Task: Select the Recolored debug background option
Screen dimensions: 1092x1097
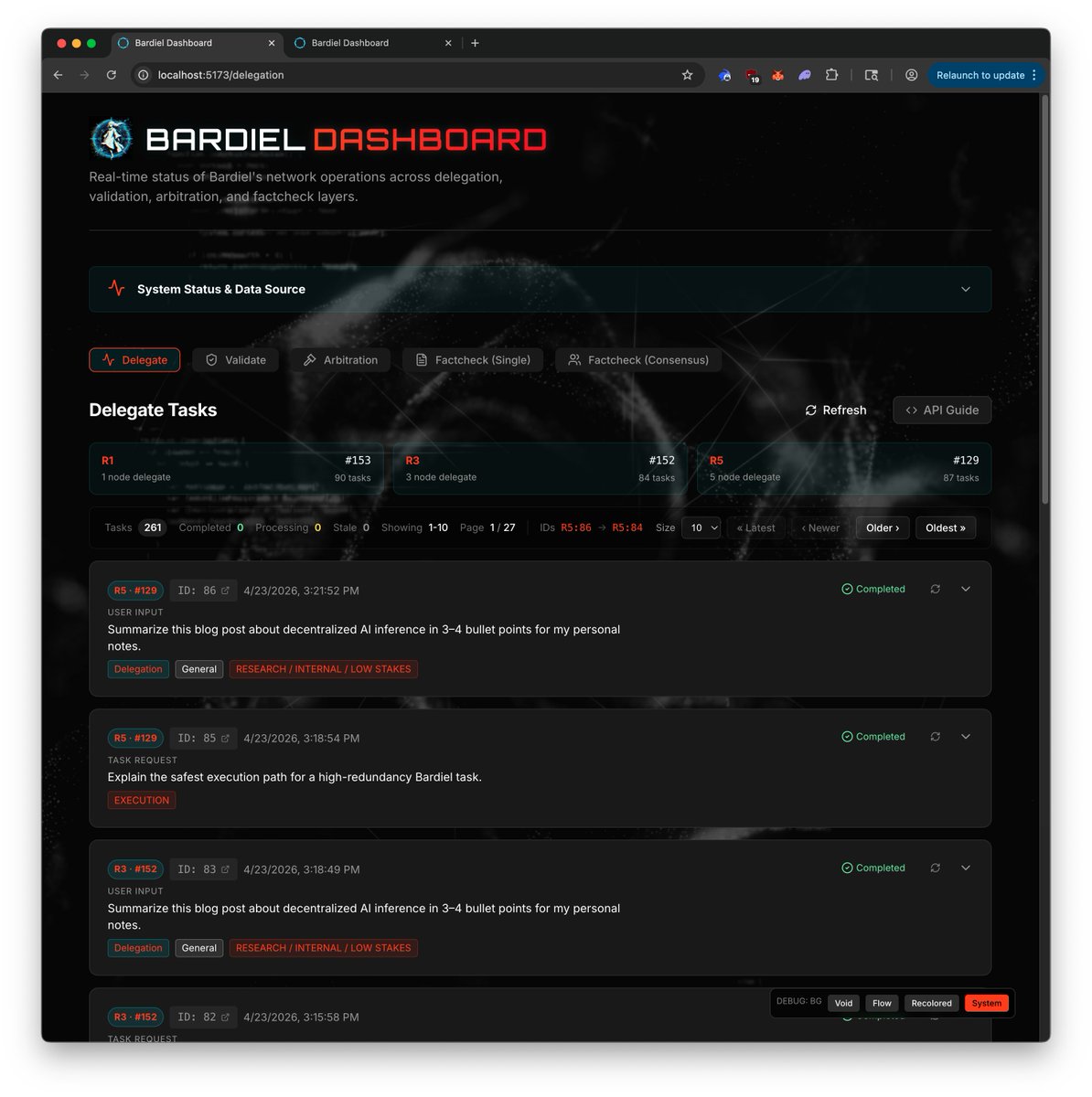Action: [931, 1003]
